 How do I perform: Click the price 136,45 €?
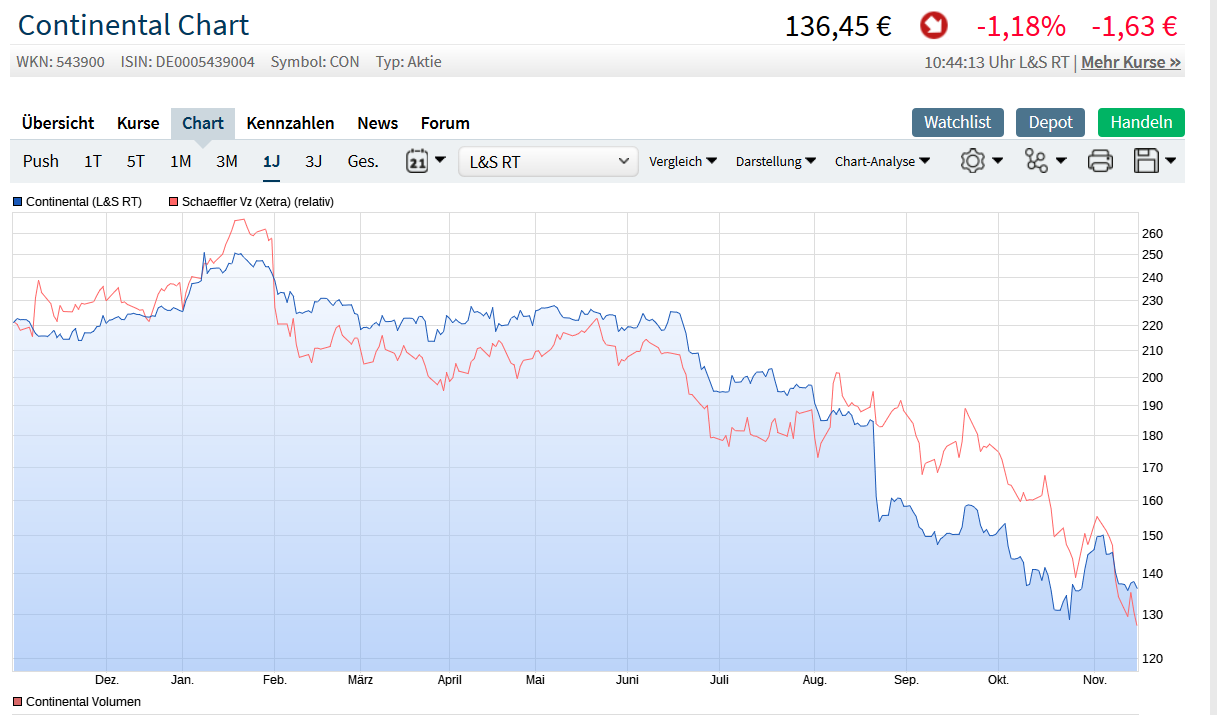pos(838,26)
